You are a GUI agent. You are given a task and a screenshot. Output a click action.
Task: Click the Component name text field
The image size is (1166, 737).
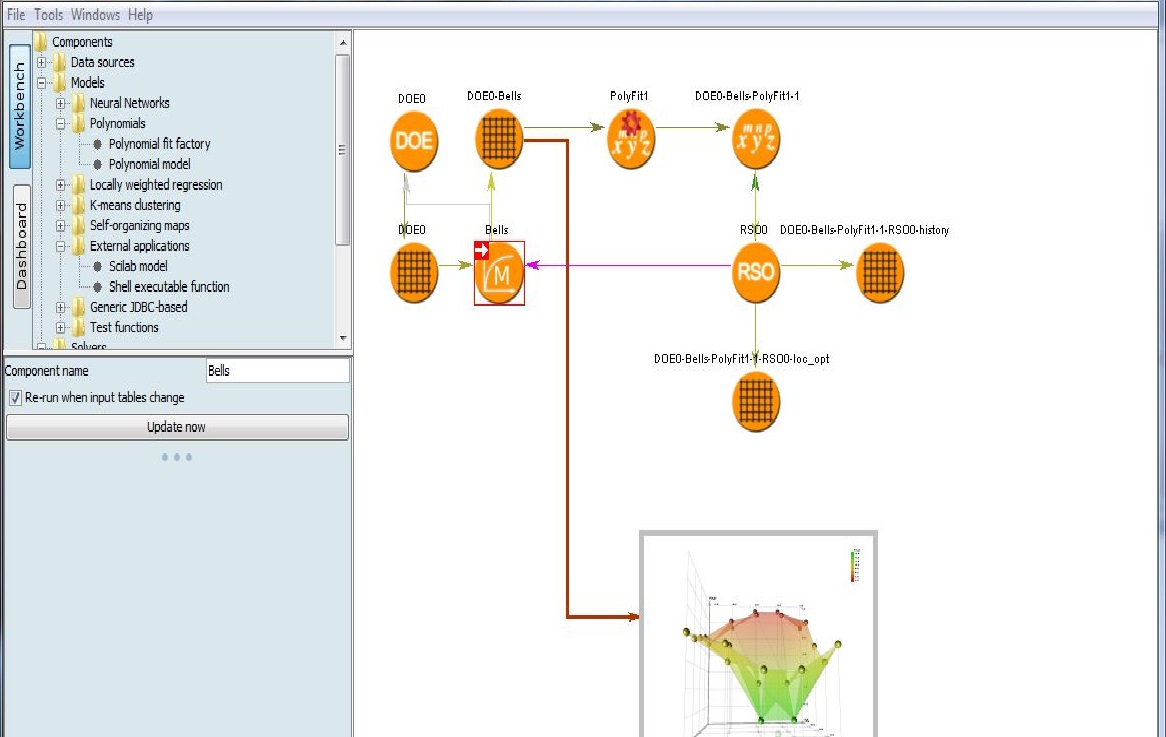pos(277,371)
